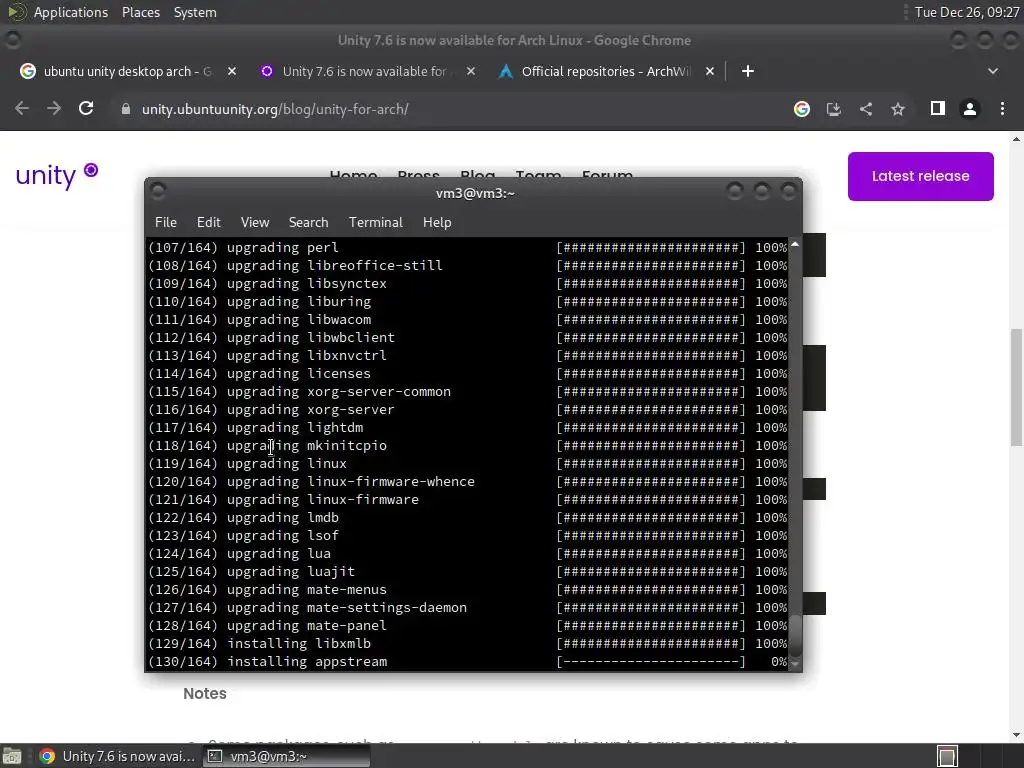Click the terminal scrollbar down arrow
The width and height of the screenshot is (1024, 768).
(795, 664)
